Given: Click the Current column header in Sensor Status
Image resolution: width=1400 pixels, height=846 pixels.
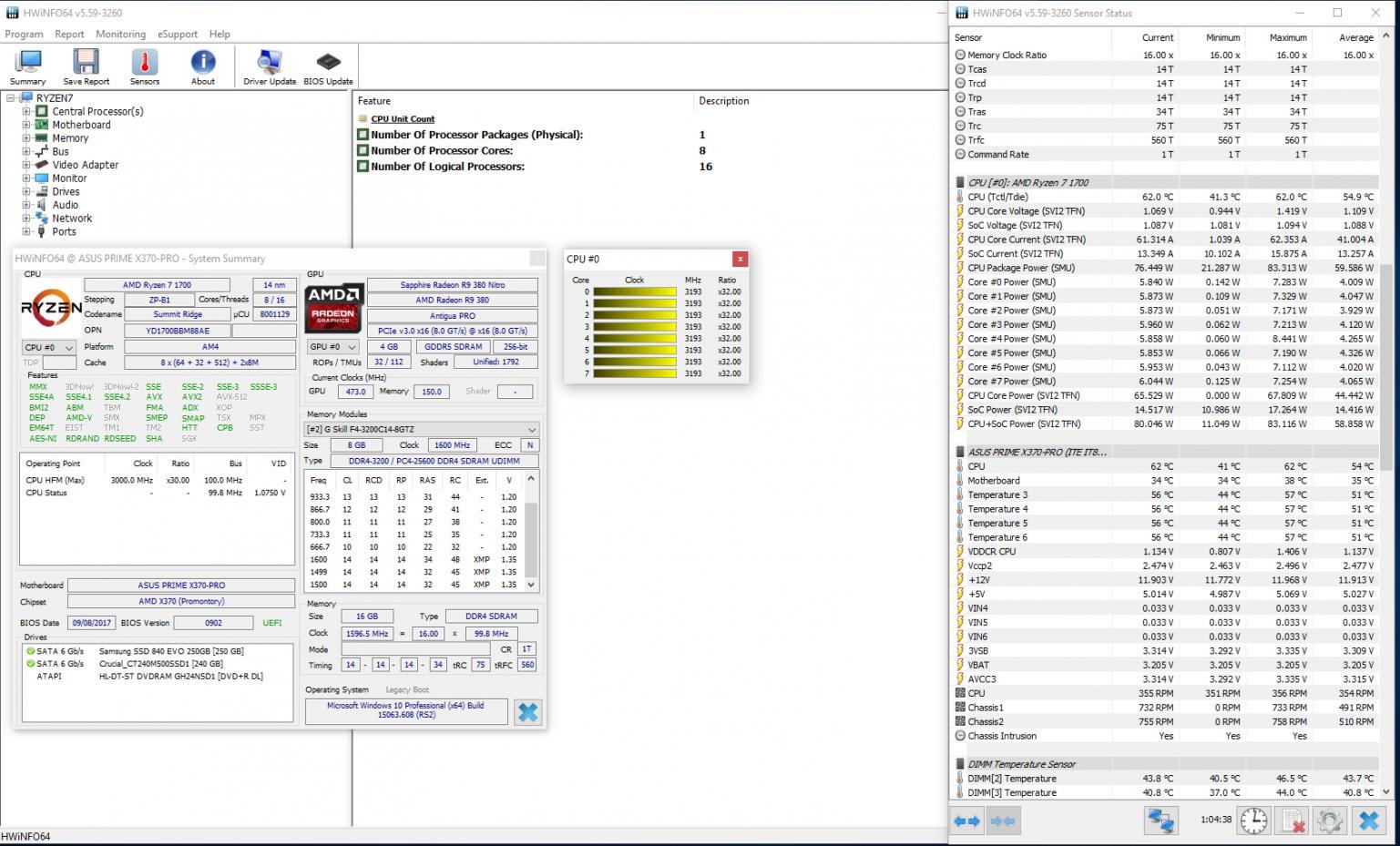Looking at the screenshot, I should point(1157,37).
